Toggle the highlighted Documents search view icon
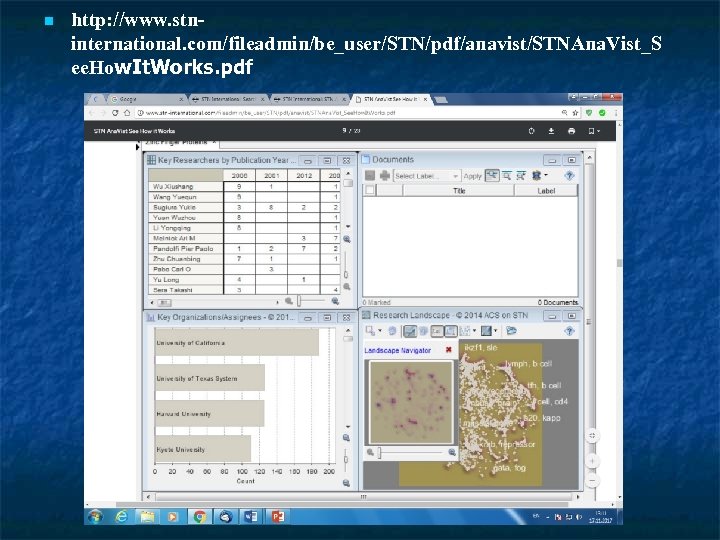 [492, 175]
